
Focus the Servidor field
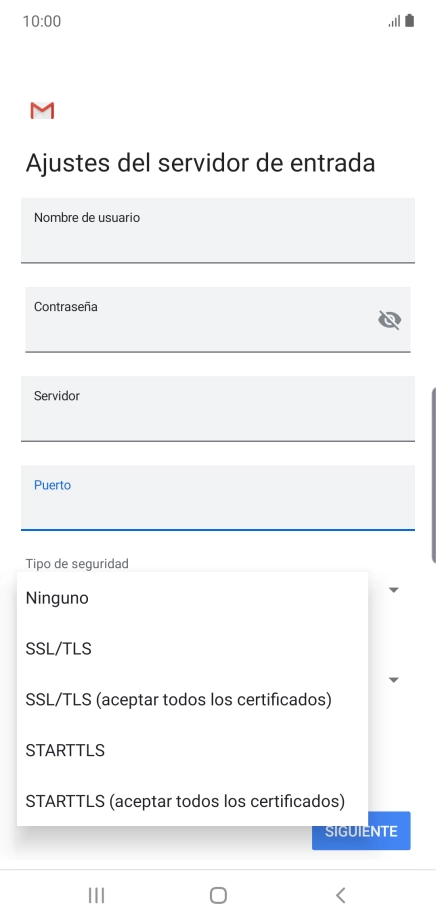[218, 409]
